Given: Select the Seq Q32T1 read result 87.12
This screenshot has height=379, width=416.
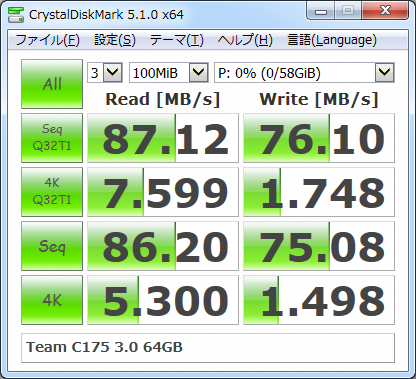Looking at the screenshot, I should tap(163, 138).
